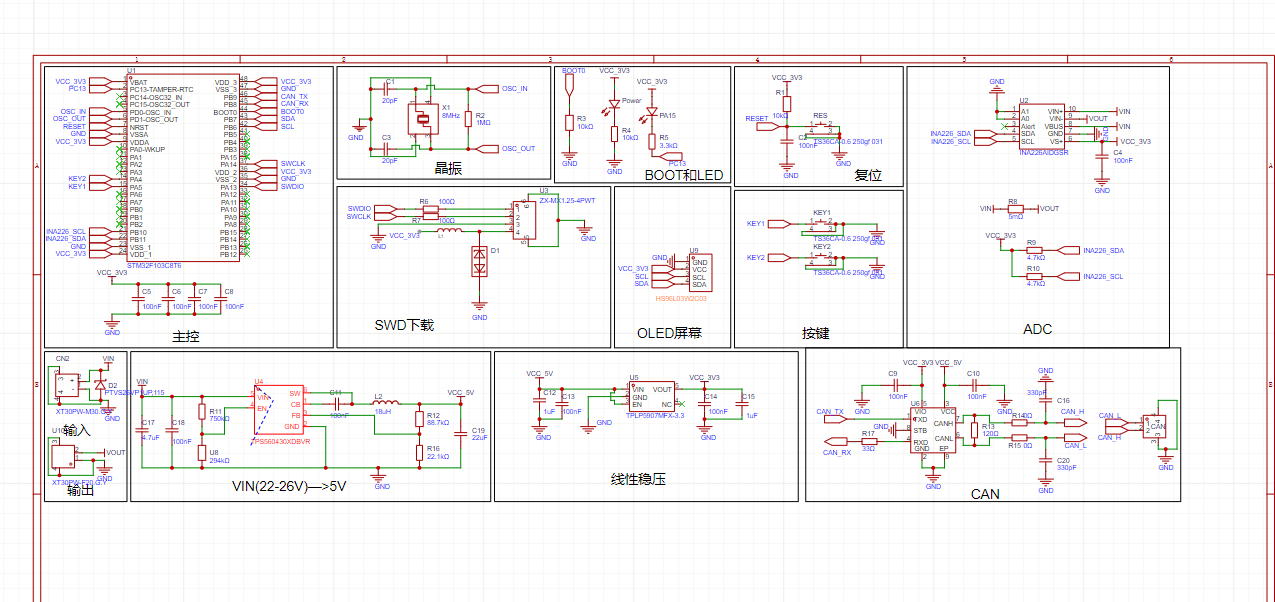Click the '输入' label under CN2
Viewport: 1275px width, 602px height.
tap(77, 430)
